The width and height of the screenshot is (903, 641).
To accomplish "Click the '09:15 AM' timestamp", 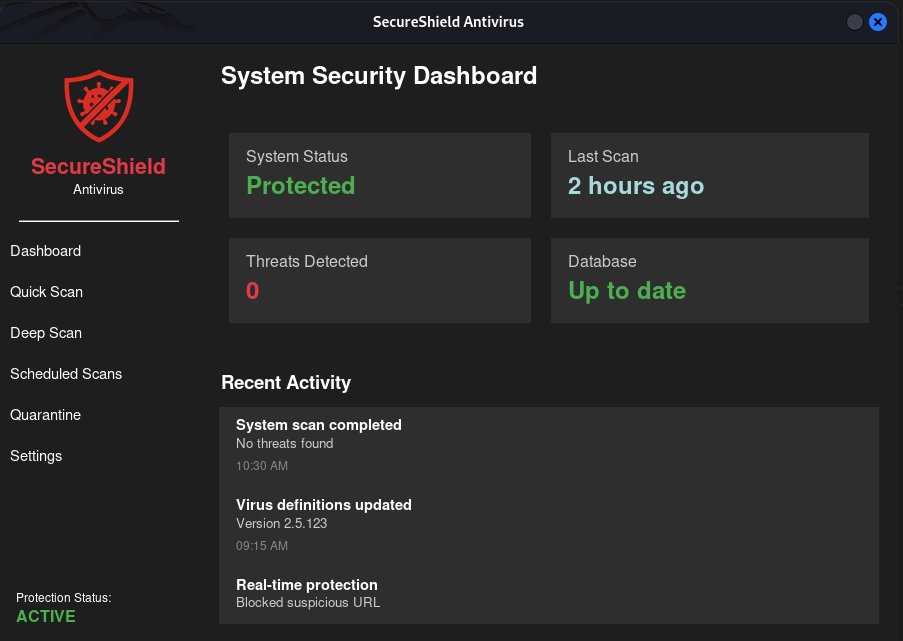I will click(x=262, y=546).
